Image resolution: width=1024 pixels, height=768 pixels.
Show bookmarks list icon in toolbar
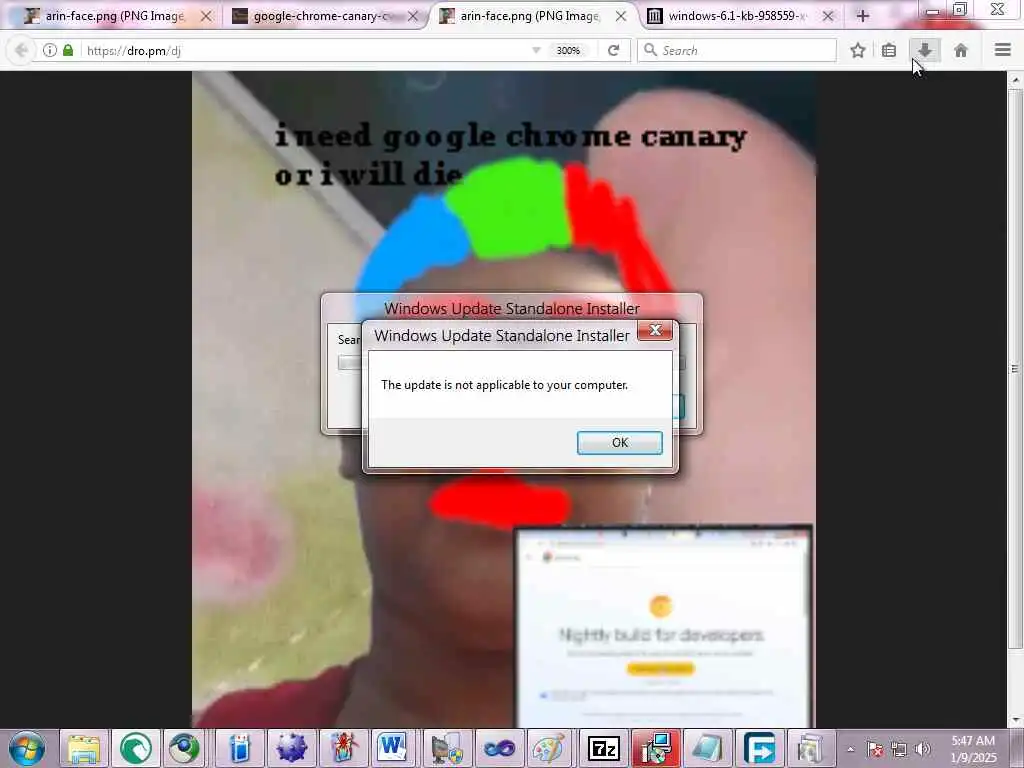pos(889,50)
